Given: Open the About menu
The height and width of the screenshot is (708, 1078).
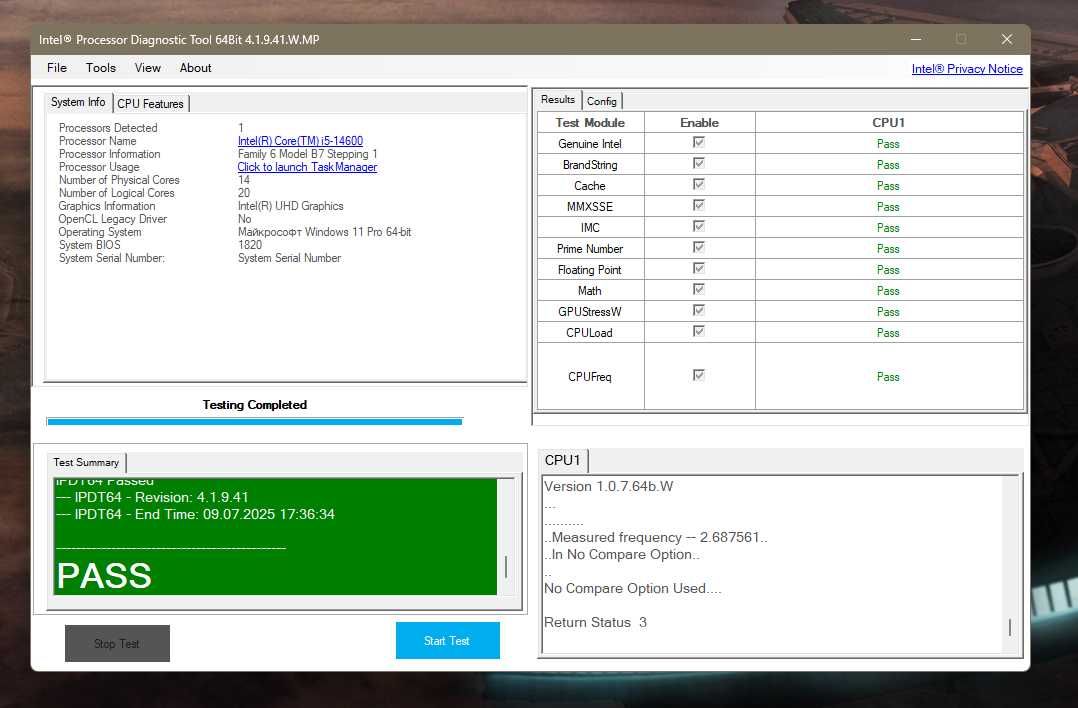Looking at the screenshot, I should pyautogui.click(x=195, y=67).
